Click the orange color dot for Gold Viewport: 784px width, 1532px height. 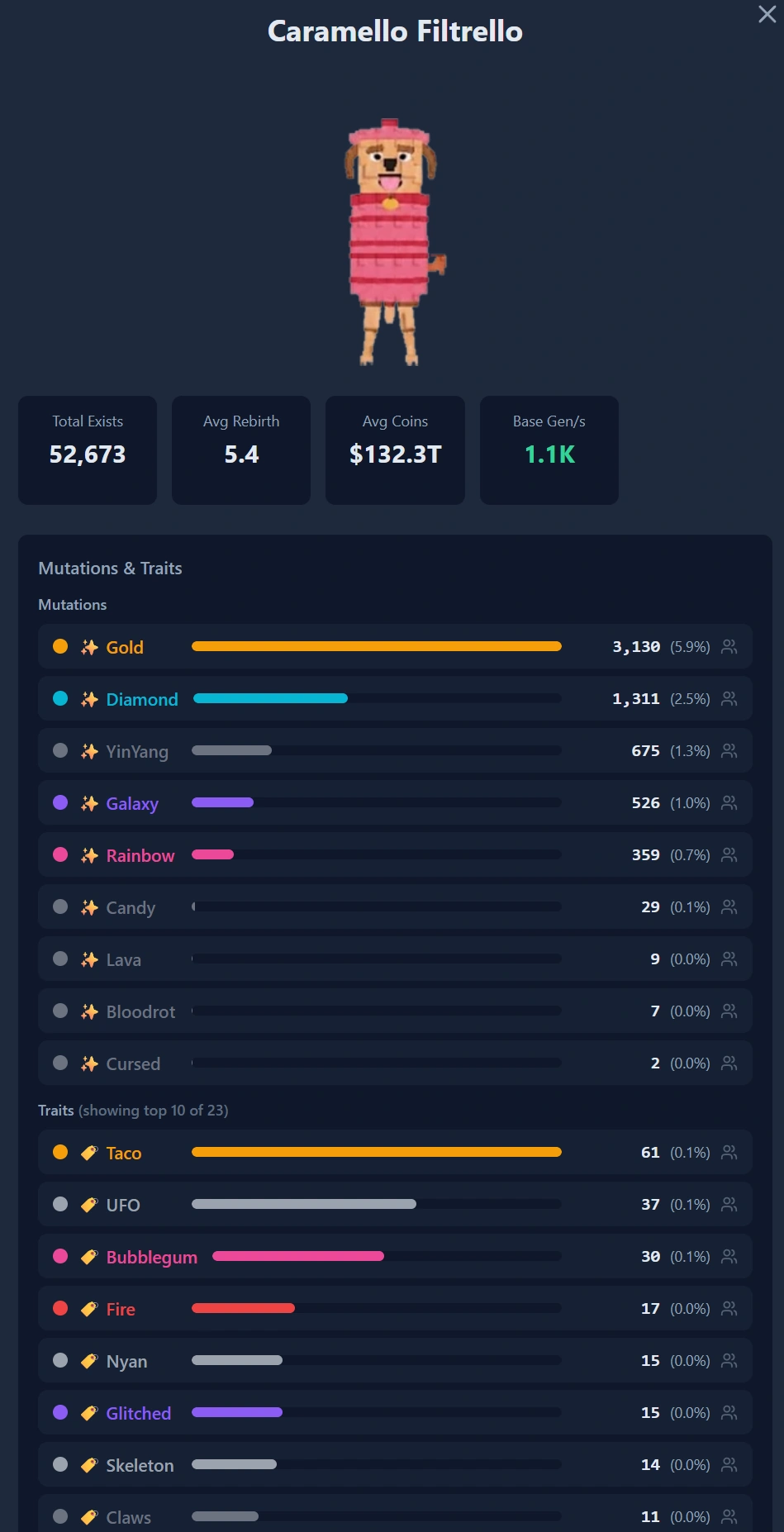tap(60, 646)
